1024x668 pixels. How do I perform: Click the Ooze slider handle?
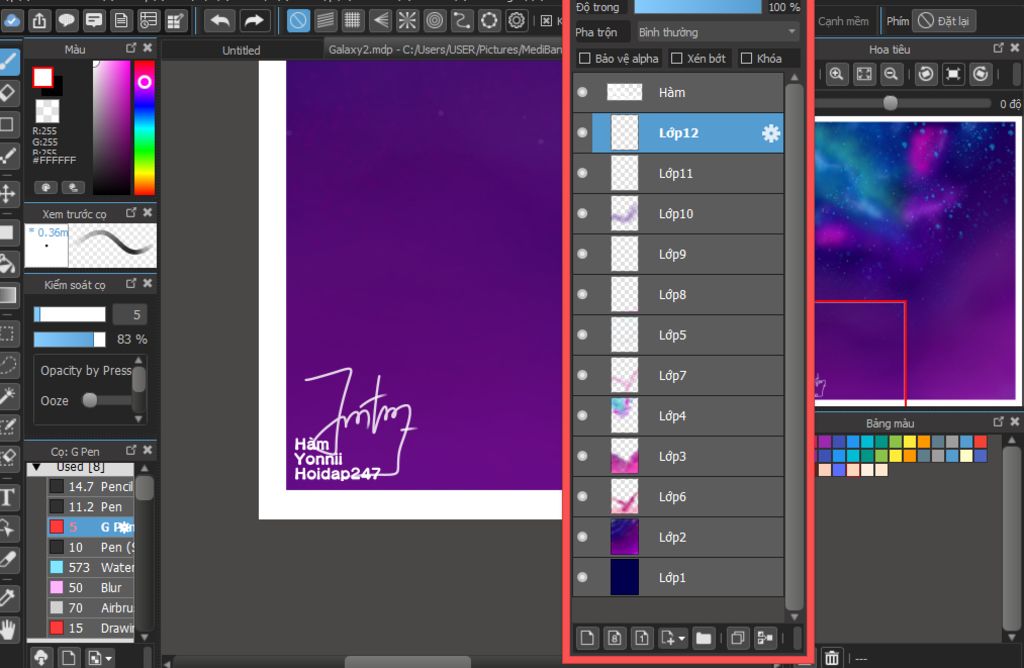pyautogui.click(x=89, y=400)
